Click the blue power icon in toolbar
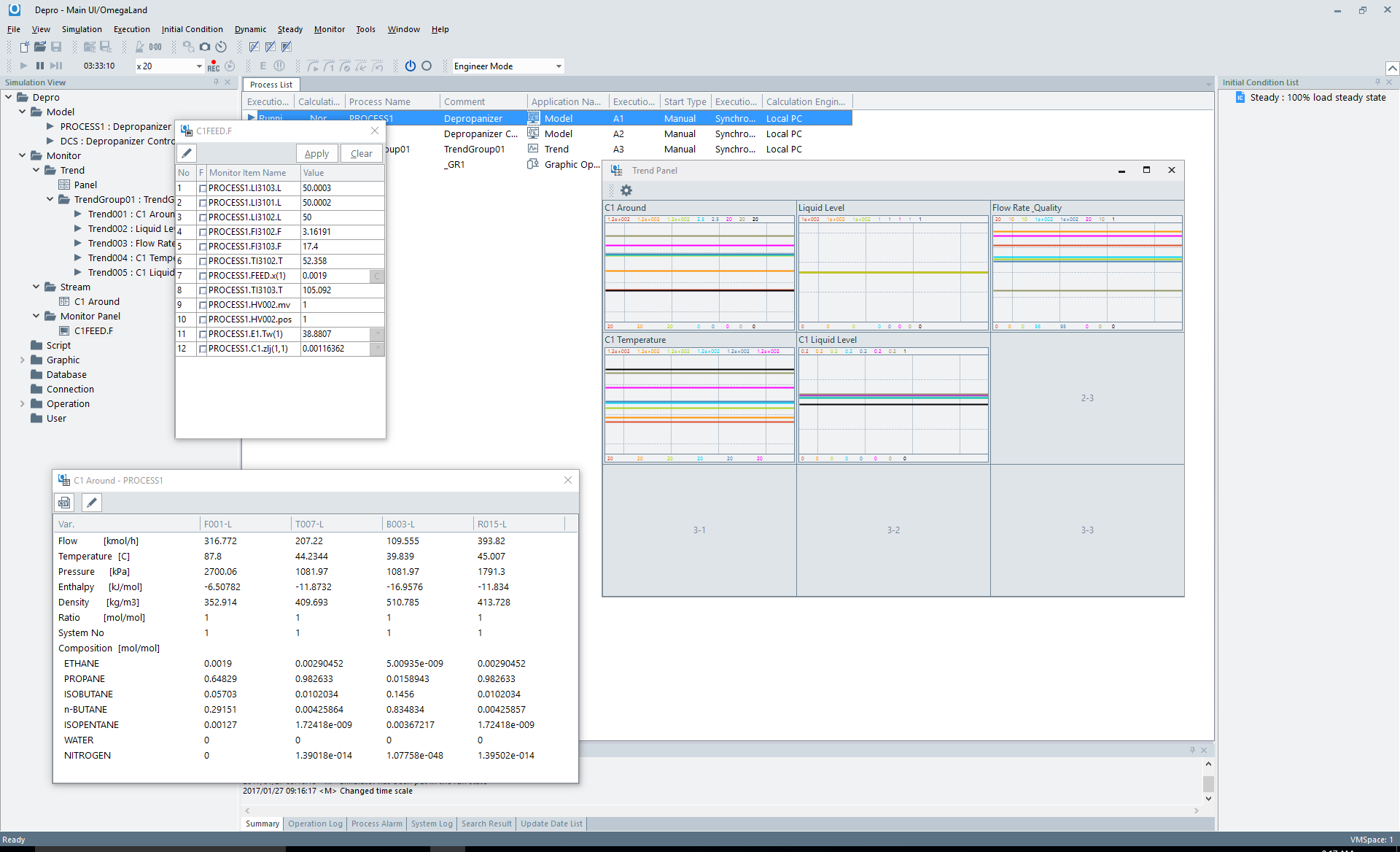1400x852 pixels. [411, 66]
